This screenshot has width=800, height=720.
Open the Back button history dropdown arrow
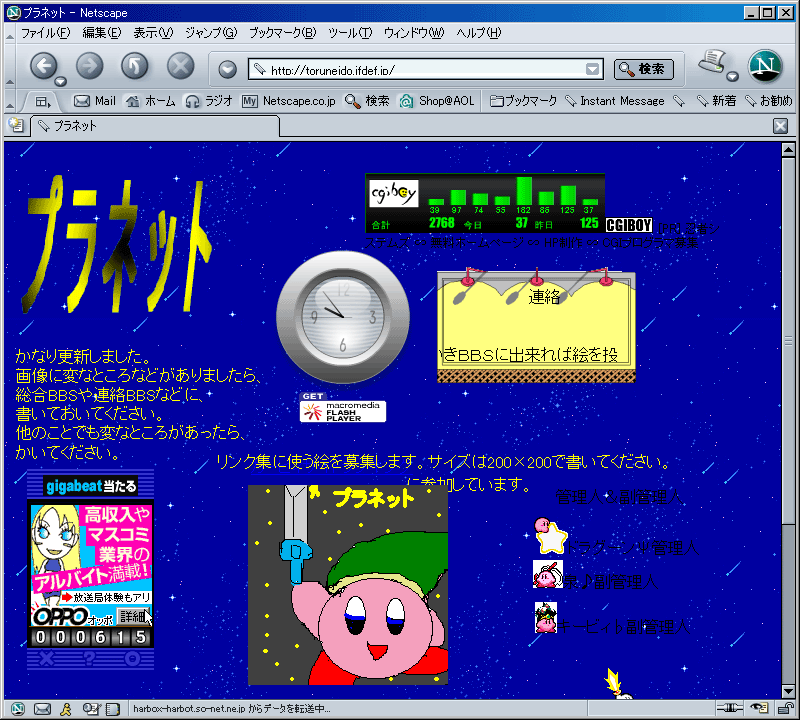(61, 81)
